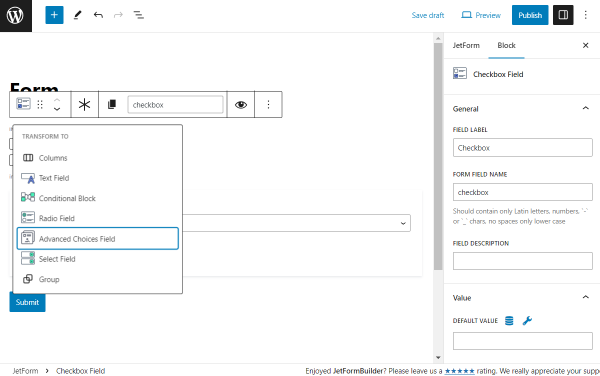600x376 pixels.
Task: Toggle the eye visibility icon in block toolbar
Action: tap(241, 104)
